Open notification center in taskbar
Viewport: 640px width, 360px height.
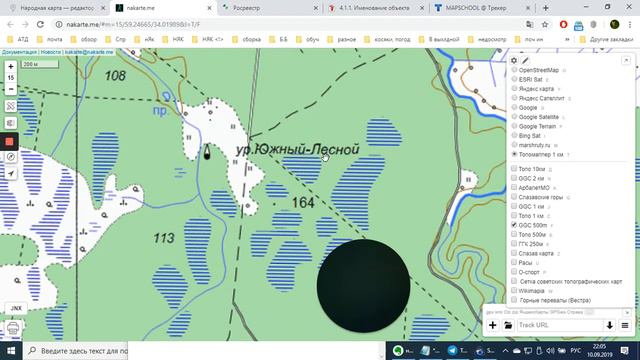(624, 351)
